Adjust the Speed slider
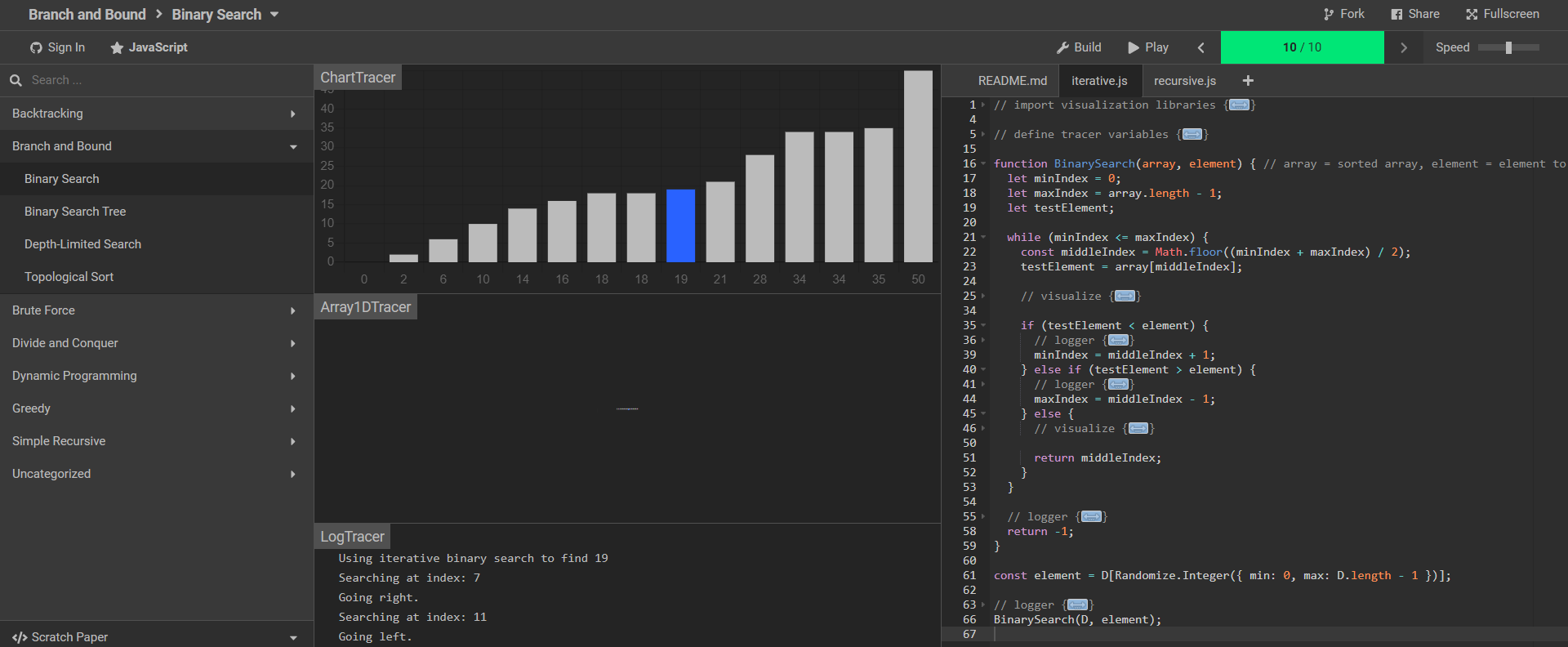The image size is (1568, 647). pyautogui.click(x=1508, y=47)
